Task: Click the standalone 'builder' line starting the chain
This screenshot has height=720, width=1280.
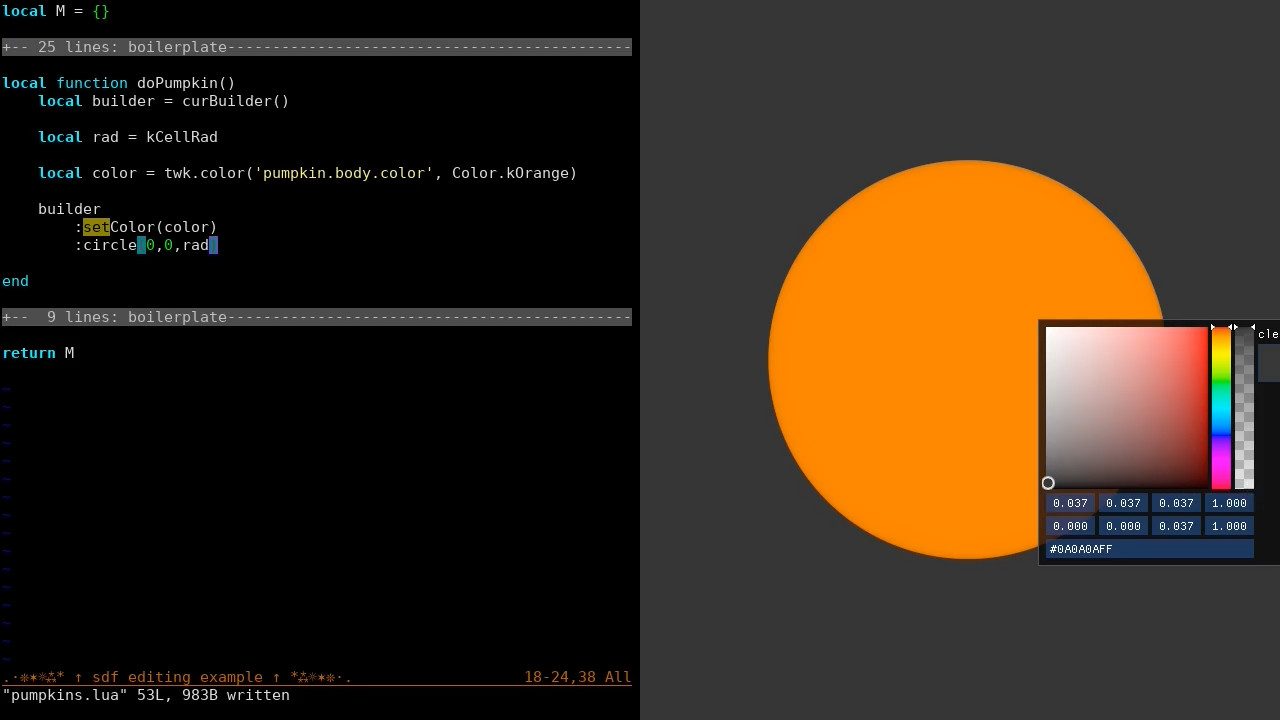Action: [x=69, y=209]
